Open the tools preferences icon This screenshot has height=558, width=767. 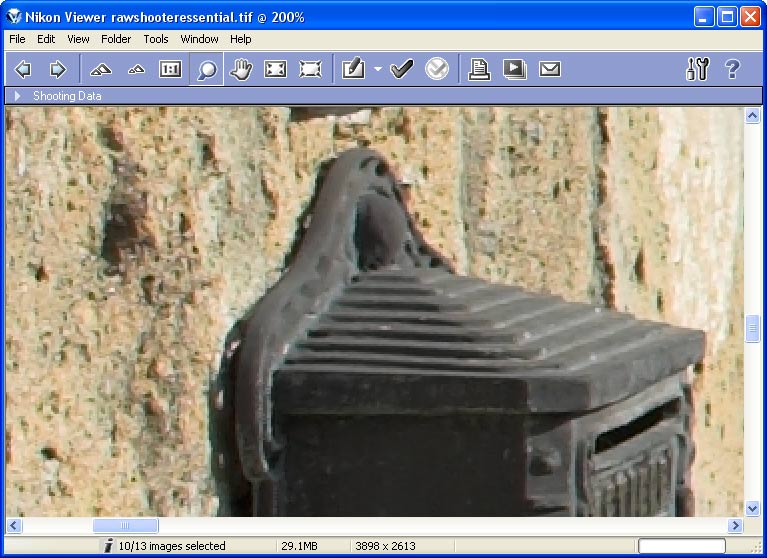point(698,69)
